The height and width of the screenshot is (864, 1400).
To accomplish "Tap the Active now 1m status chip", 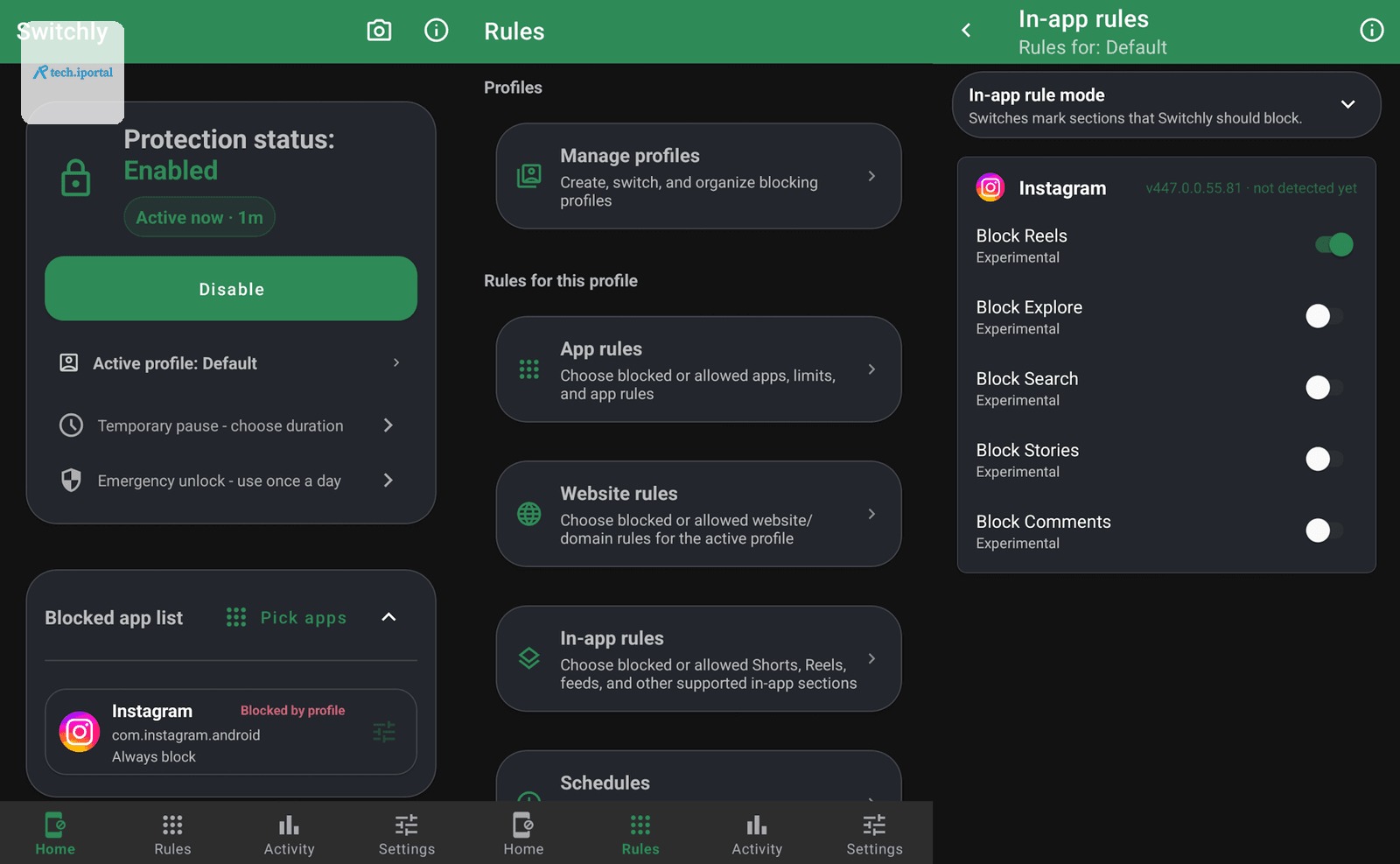I will tap(199, 217).
